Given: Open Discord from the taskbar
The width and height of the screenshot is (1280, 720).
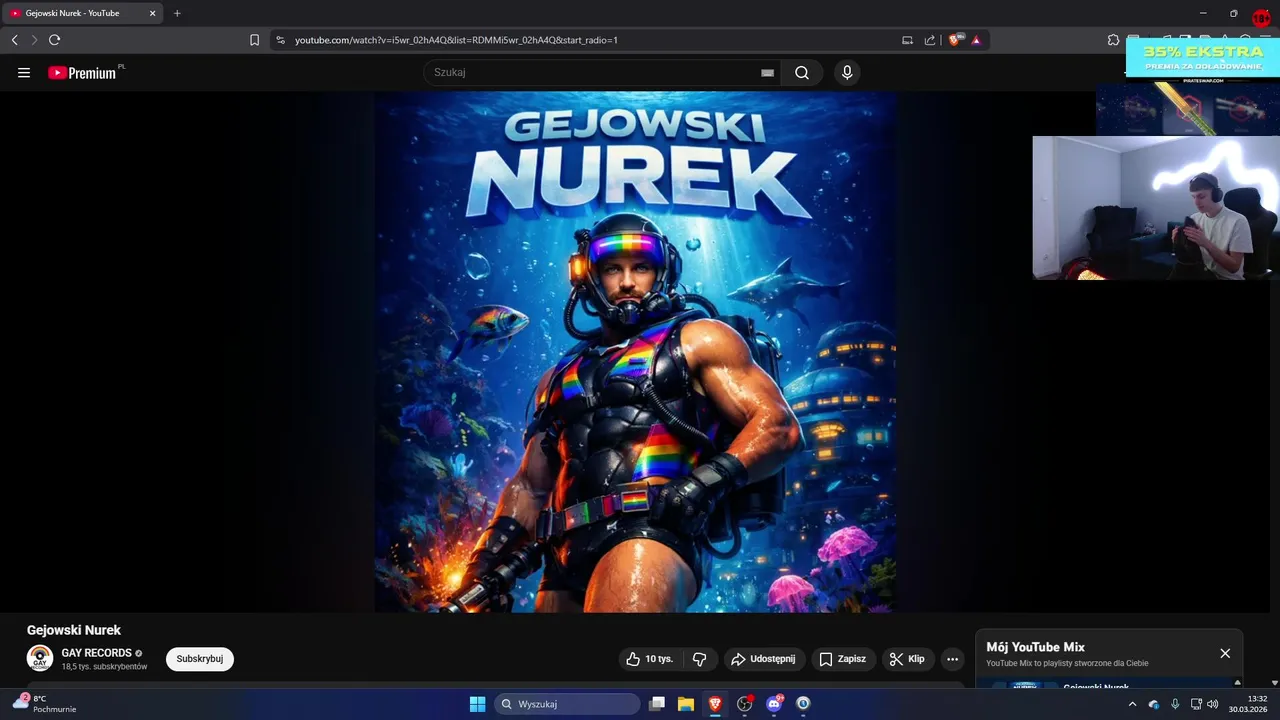Looking at the screenshot, I should [774, 704].
